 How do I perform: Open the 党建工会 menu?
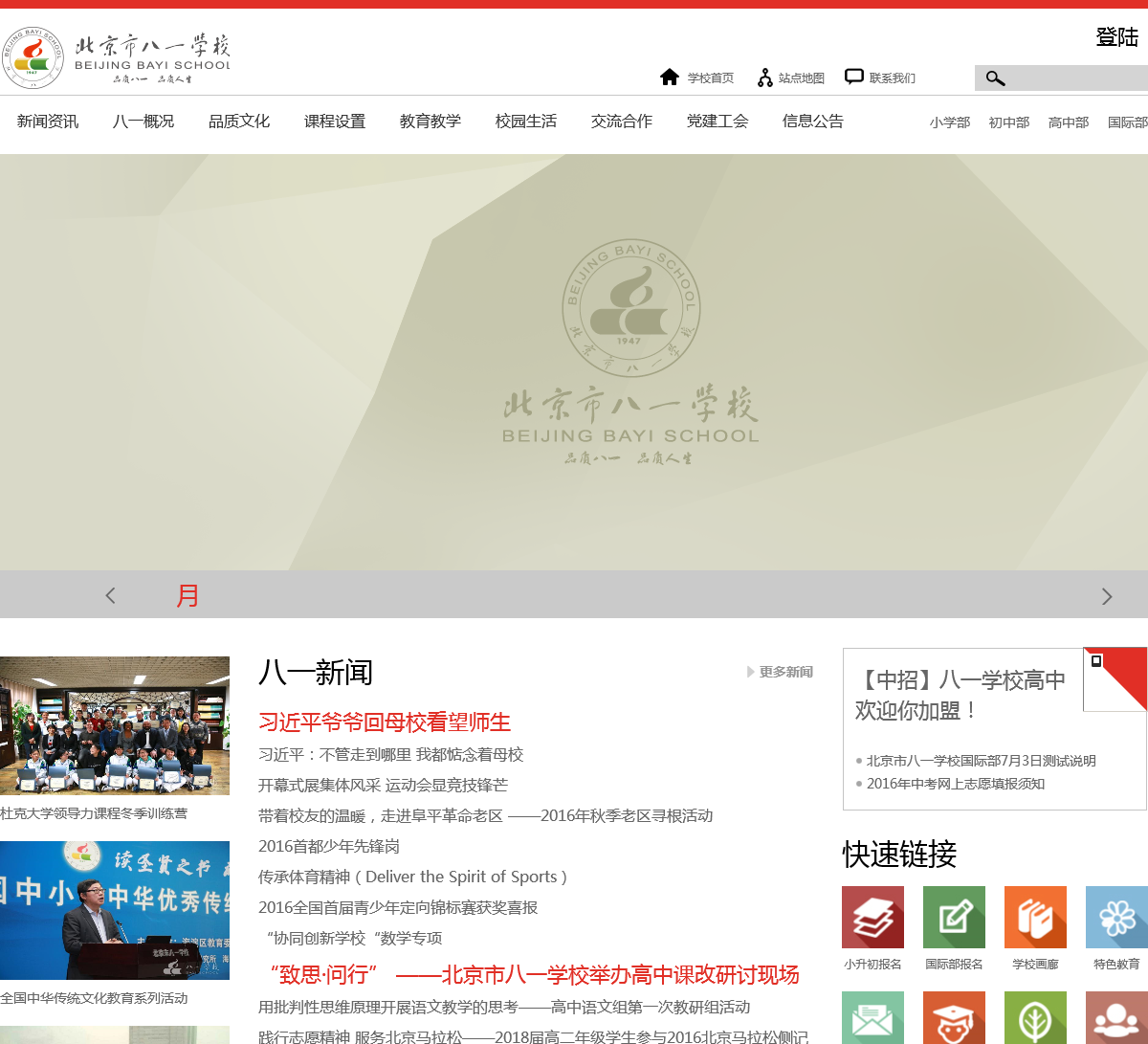[x=717, y=122]
